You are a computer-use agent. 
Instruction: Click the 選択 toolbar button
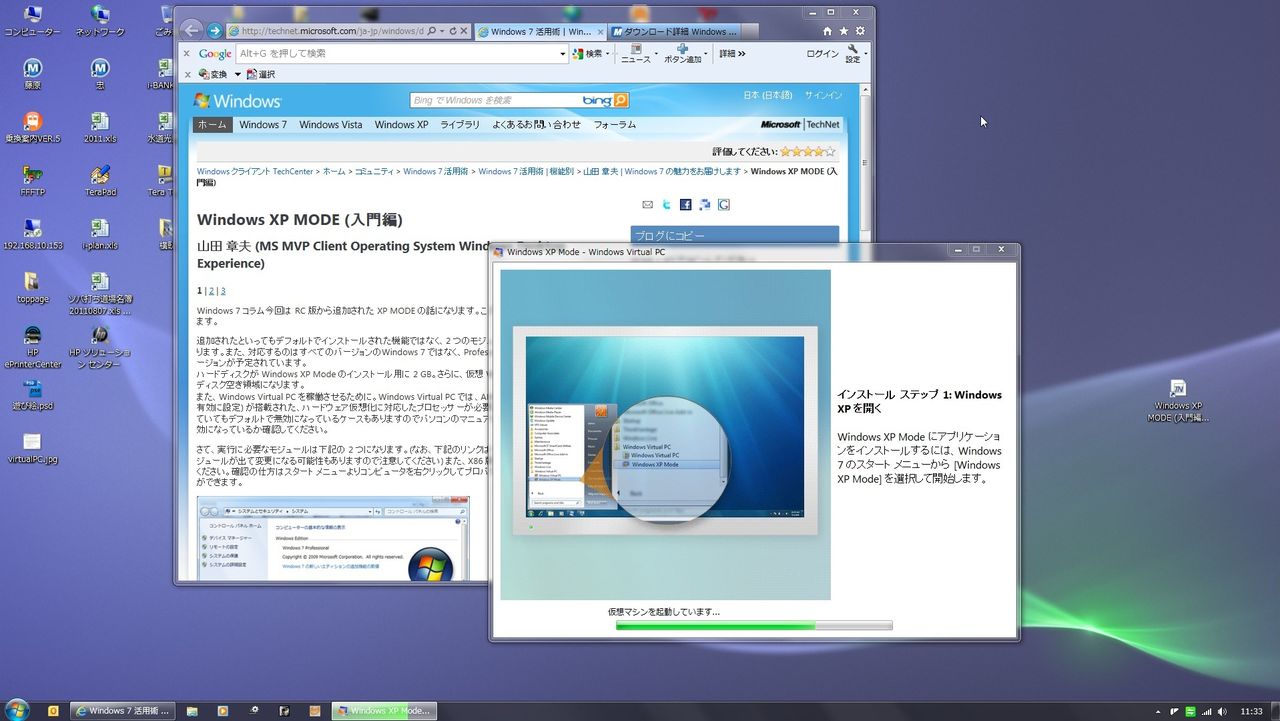pyautogui.click(x=260, y=74)
